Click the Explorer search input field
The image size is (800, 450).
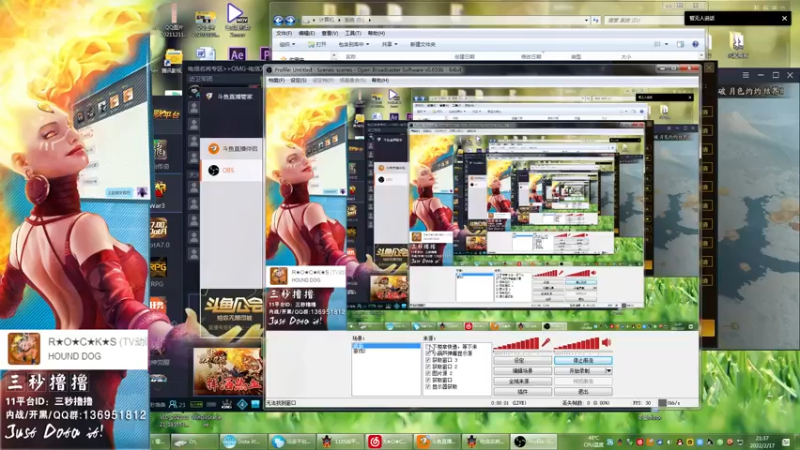click(x=643, y=20)
